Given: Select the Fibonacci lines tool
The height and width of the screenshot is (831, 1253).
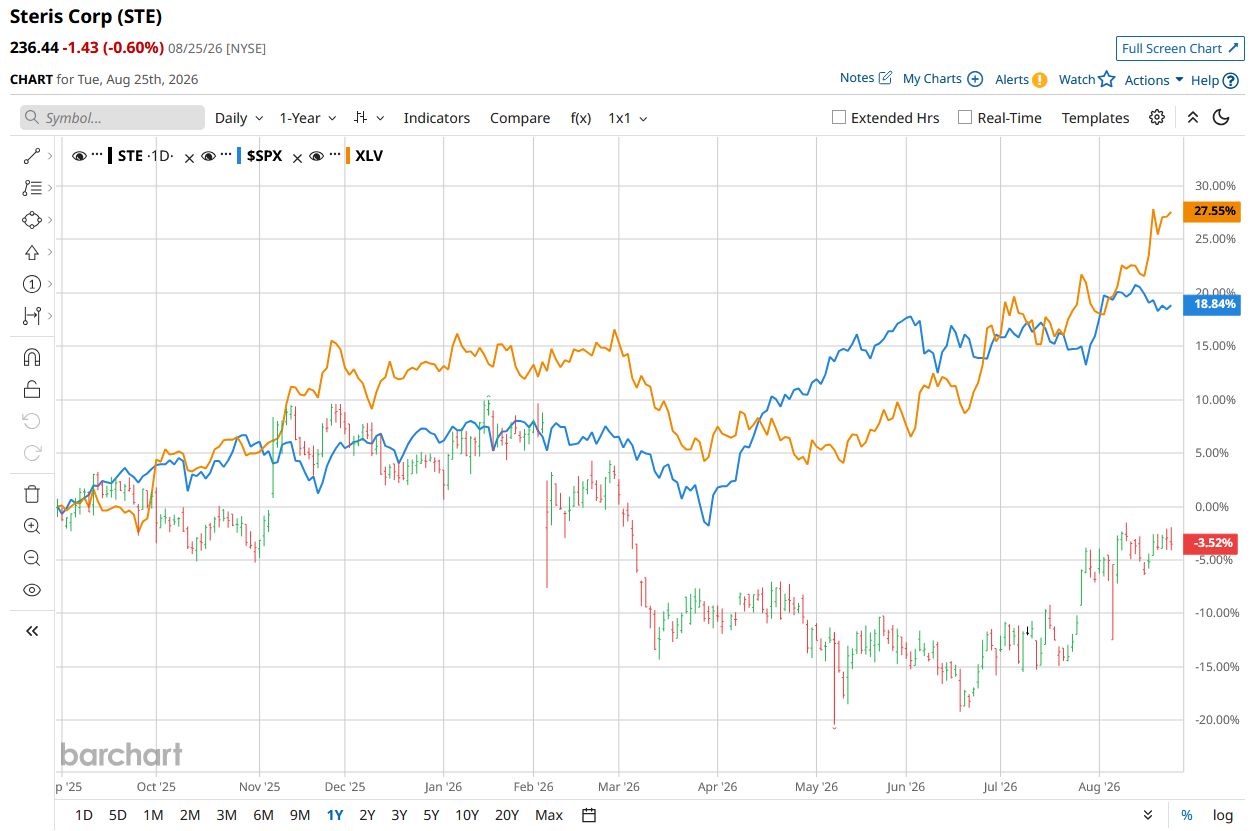Looking at the screenshot, I should coord(31,187).
